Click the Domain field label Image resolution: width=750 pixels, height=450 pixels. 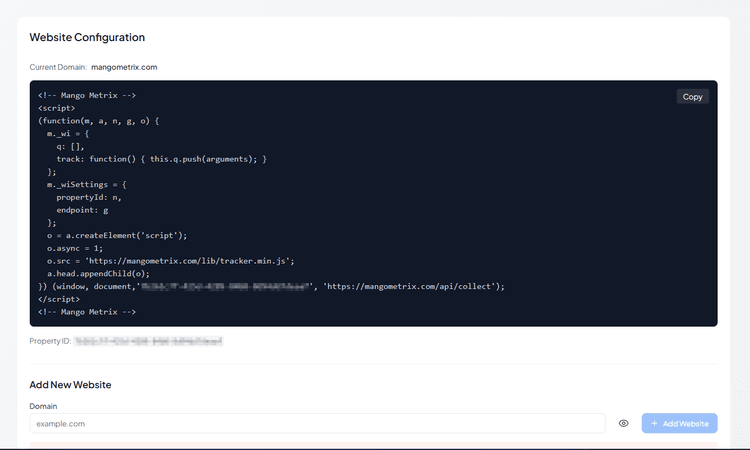point(43,406)
